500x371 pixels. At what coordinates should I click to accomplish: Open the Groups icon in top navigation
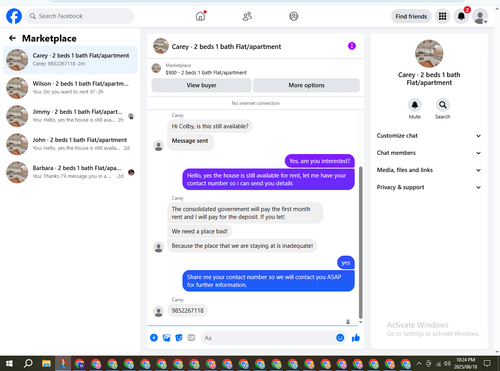point(294,16)
